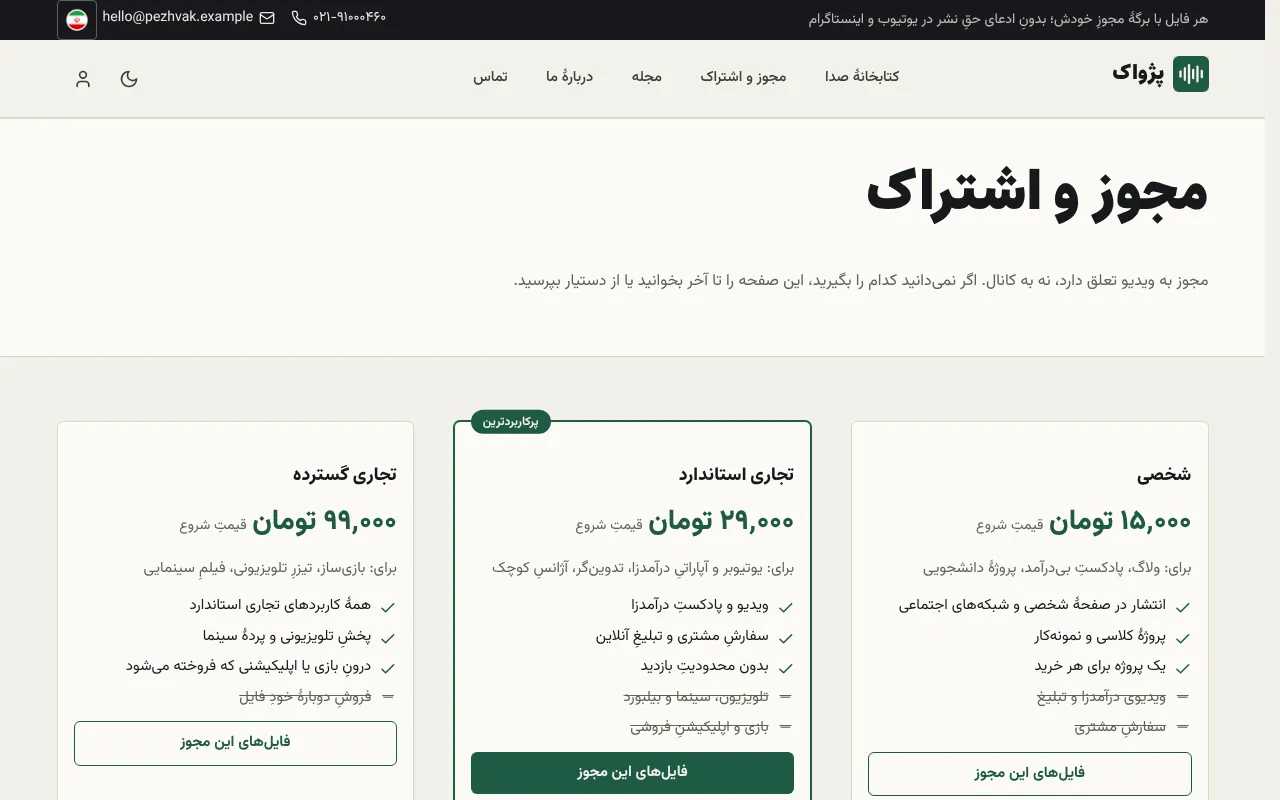The image size is (1280, 800).
Task: Open the user account icon
Action: pyautogui.click(x=83, y=79)
